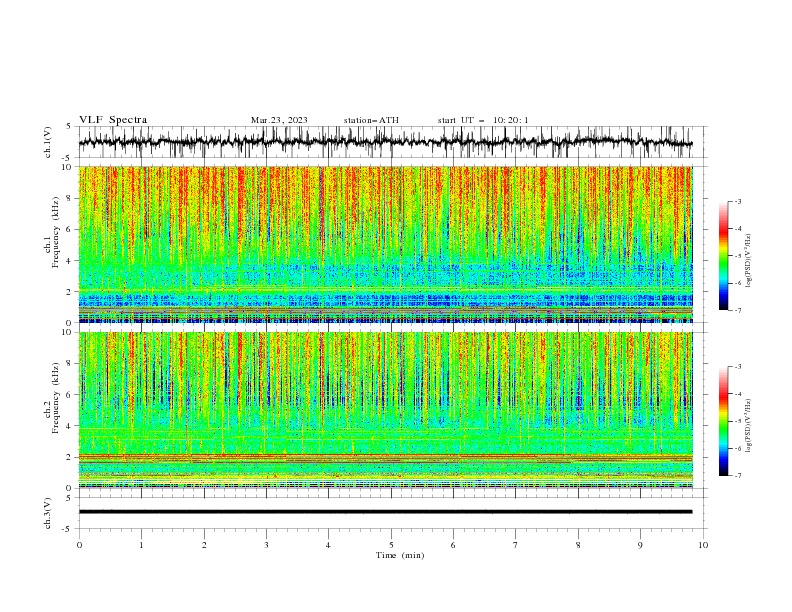Screen dimensions: 792x612
Task: Select ch.1 colorbar "log(PSD)(V²/Hz)" label
Action: [x=749, y=261]
